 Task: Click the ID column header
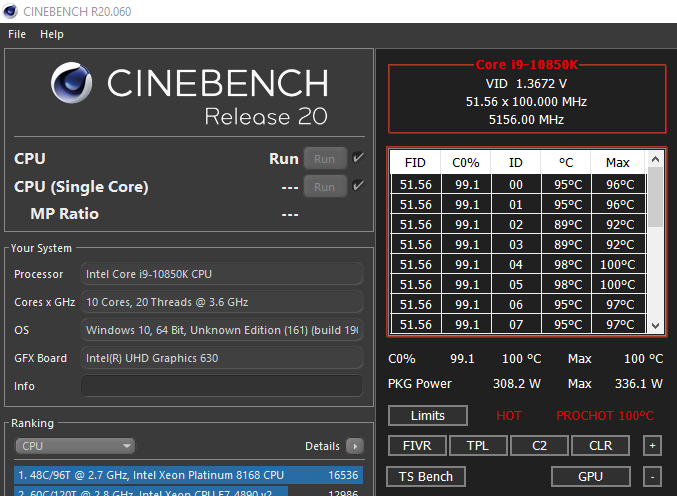tap(516, 163)
